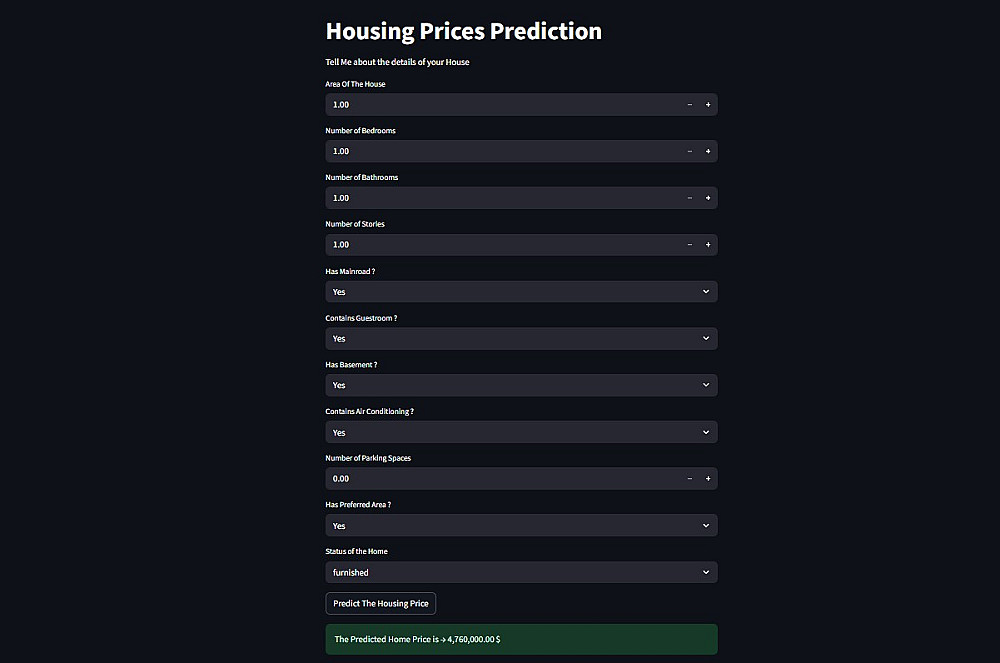Increase Area Of The House value
1000x663 pixels.
708,105
